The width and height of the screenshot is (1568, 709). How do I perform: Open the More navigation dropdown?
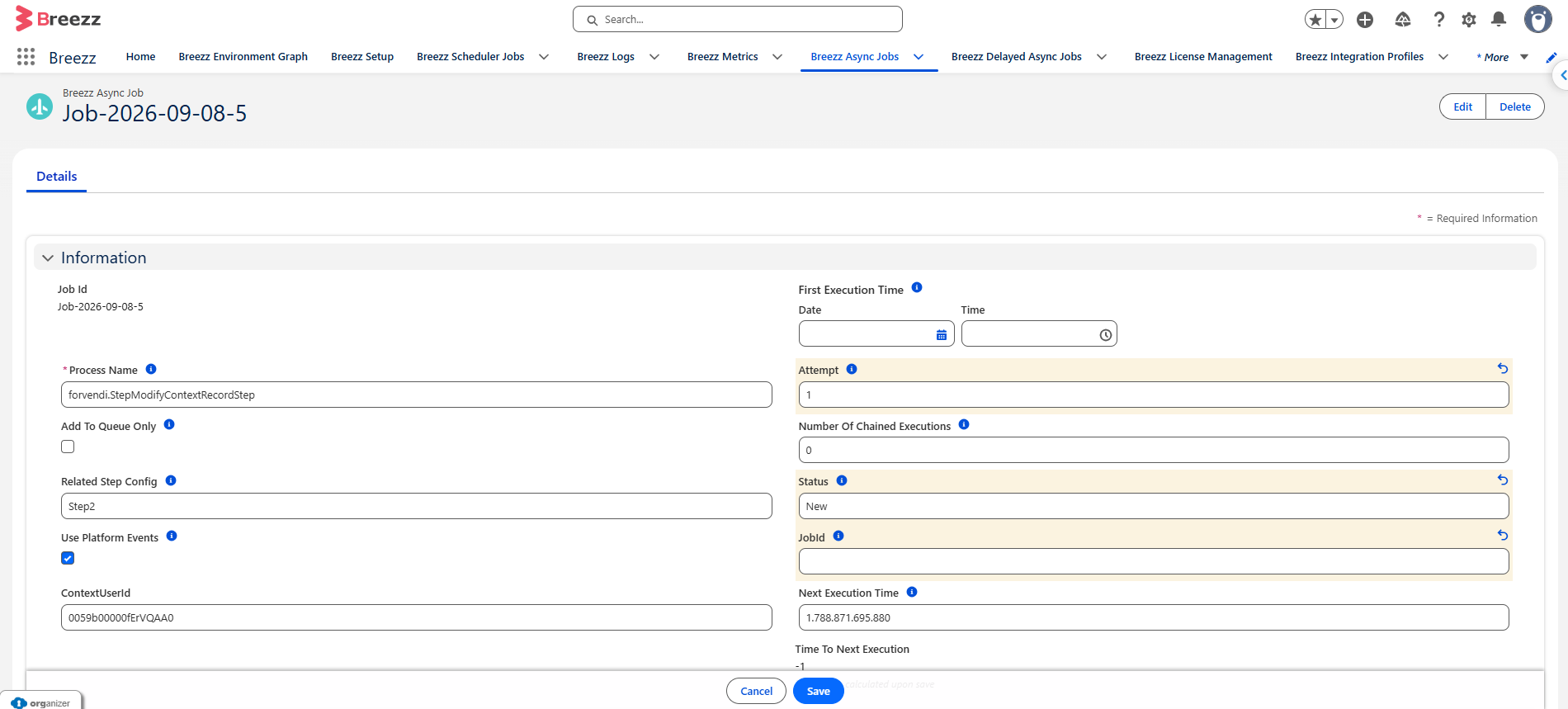1503,57
